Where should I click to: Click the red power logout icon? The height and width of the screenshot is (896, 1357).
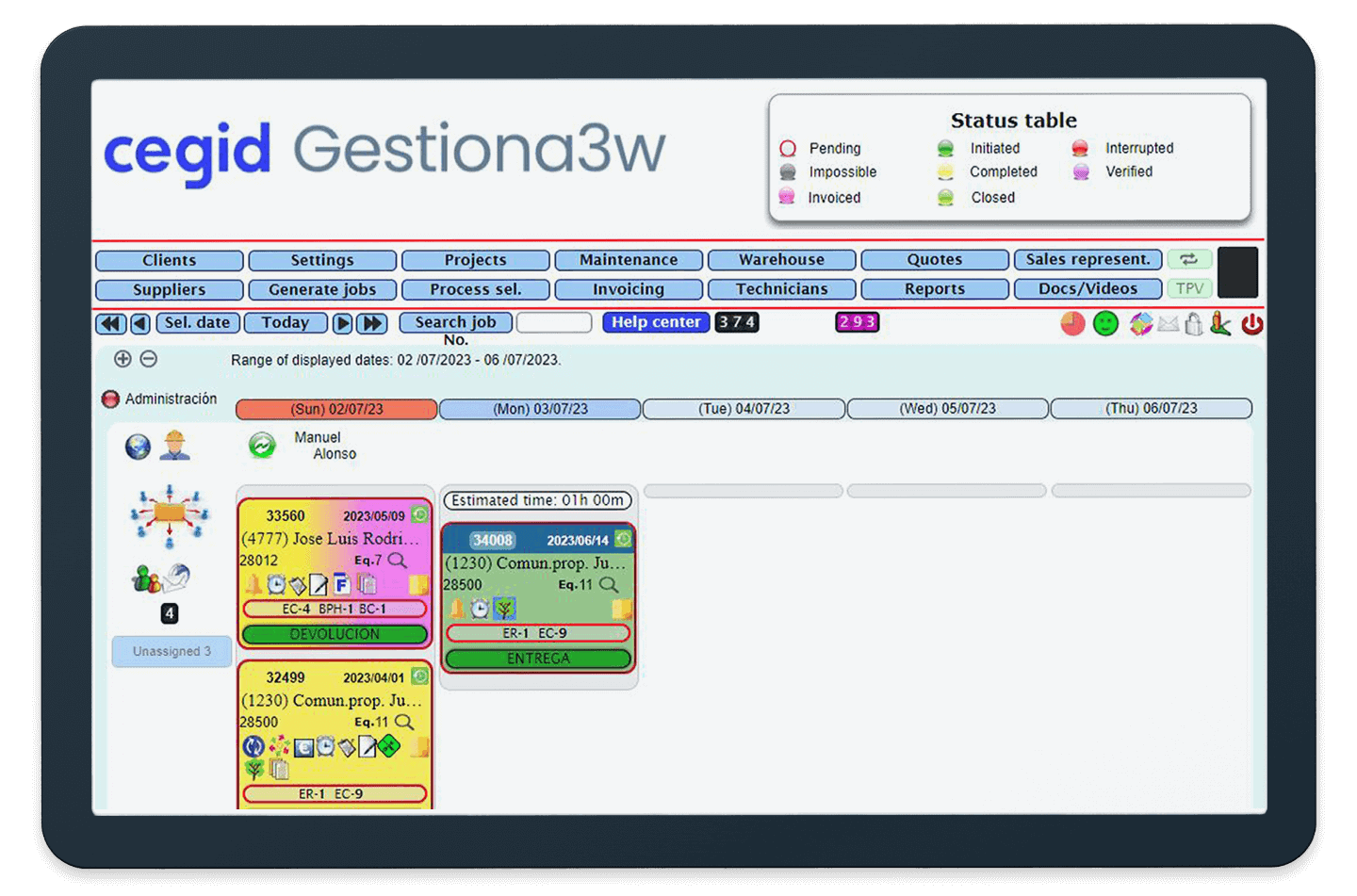(x=1251, y=324)
